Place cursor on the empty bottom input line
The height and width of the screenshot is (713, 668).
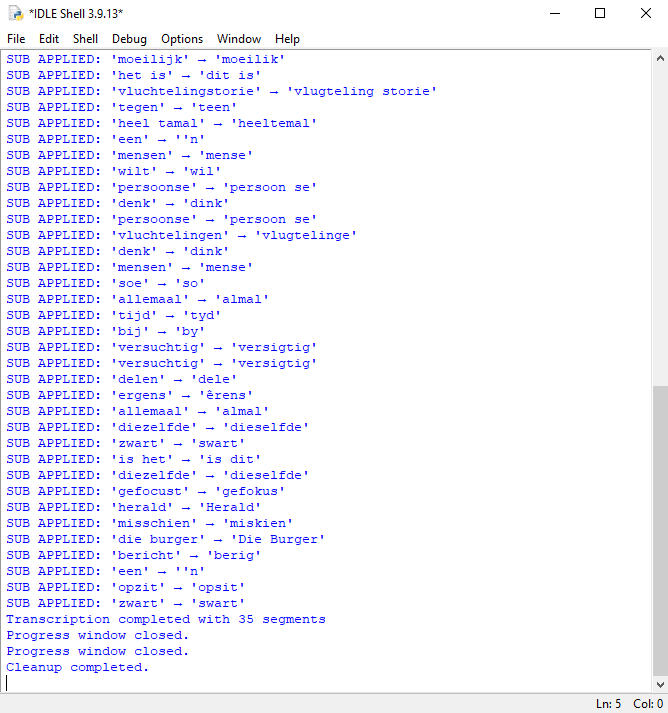(x=300, y=683)
